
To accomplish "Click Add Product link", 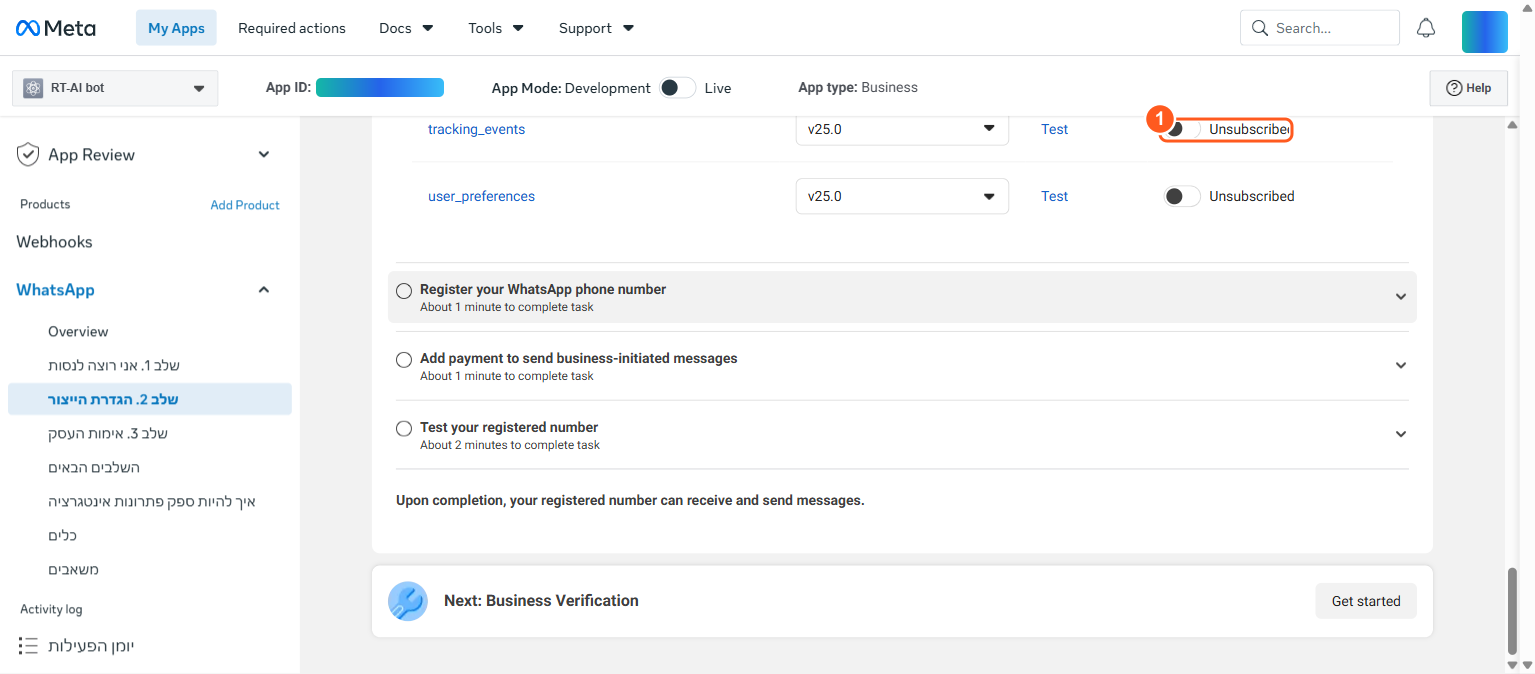I will click(x=245, y=205).
